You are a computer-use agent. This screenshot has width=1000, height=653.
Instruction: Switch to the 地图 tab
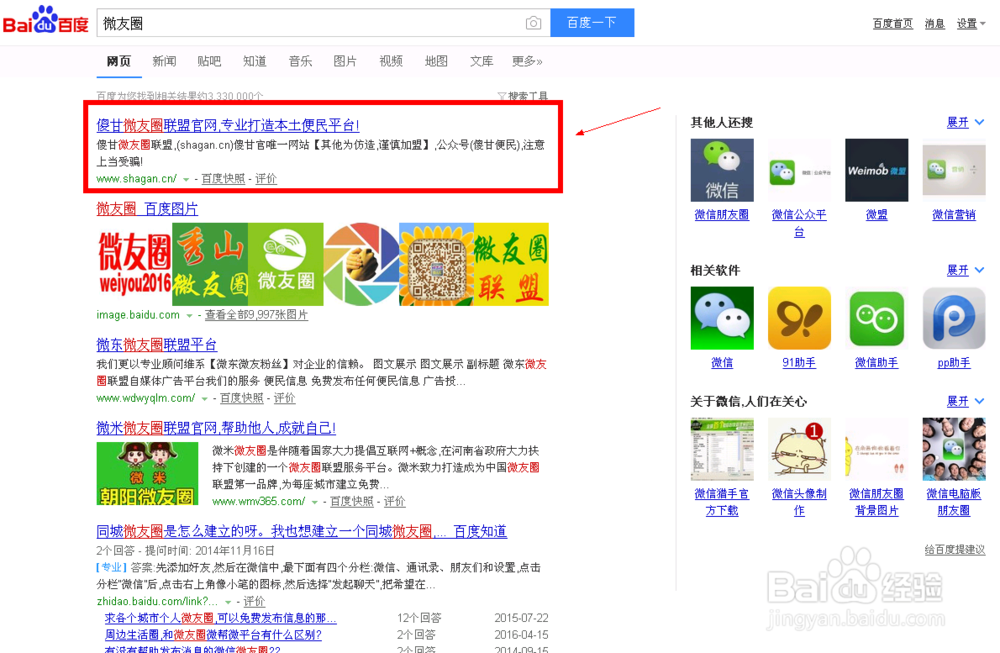436,61
